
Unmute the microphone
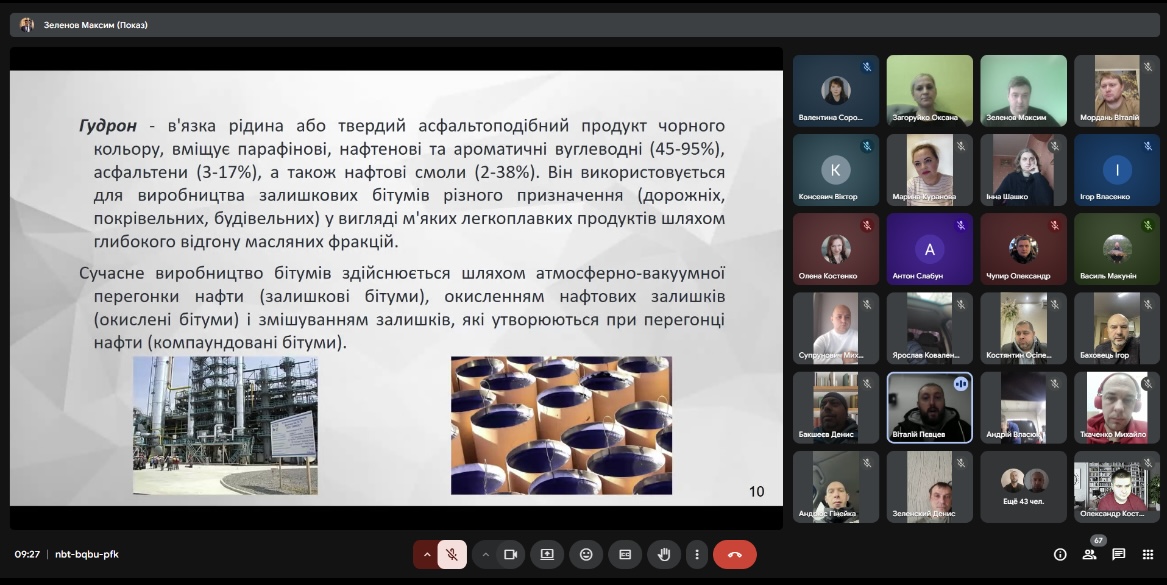pos(452,554)
